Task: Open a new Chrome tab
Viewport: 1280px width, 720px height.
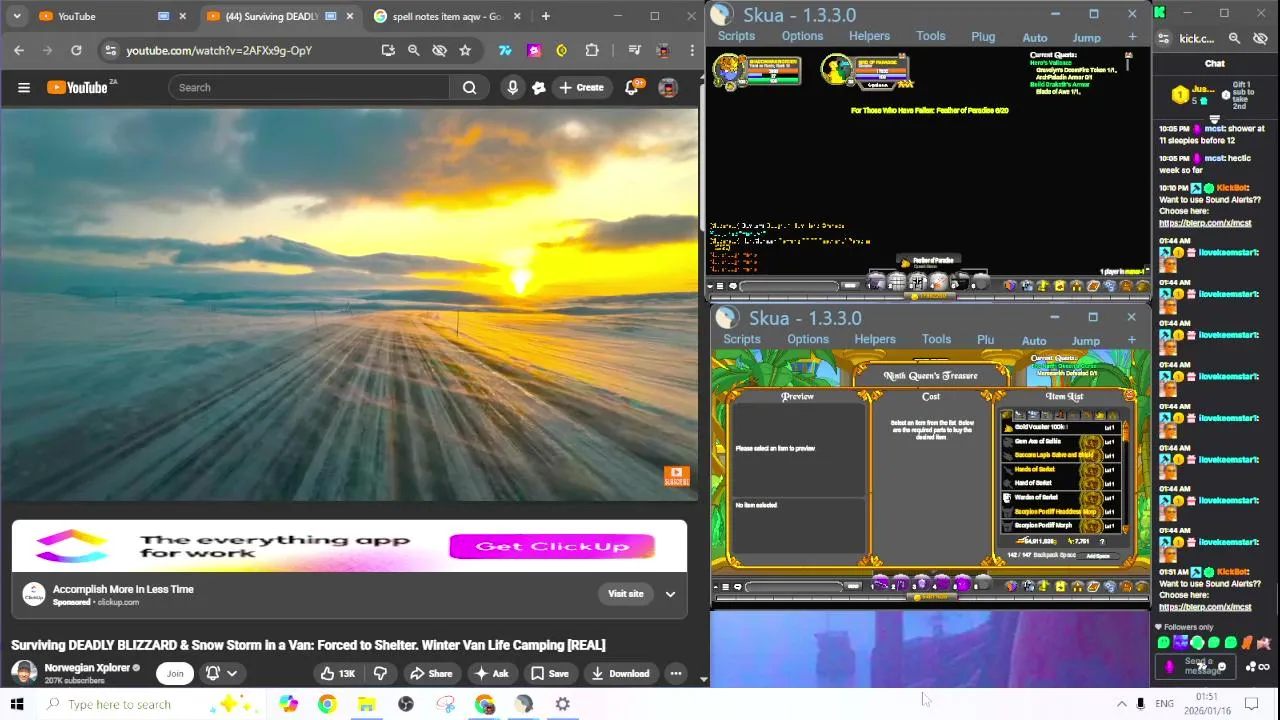Action: click(545, 16)
